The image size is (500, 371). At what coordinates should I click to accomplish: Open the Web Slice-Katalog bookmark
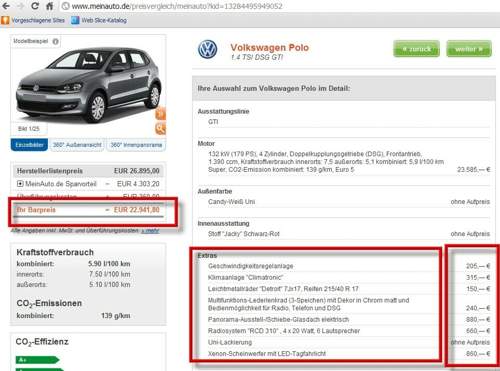[x=99, y=20]
